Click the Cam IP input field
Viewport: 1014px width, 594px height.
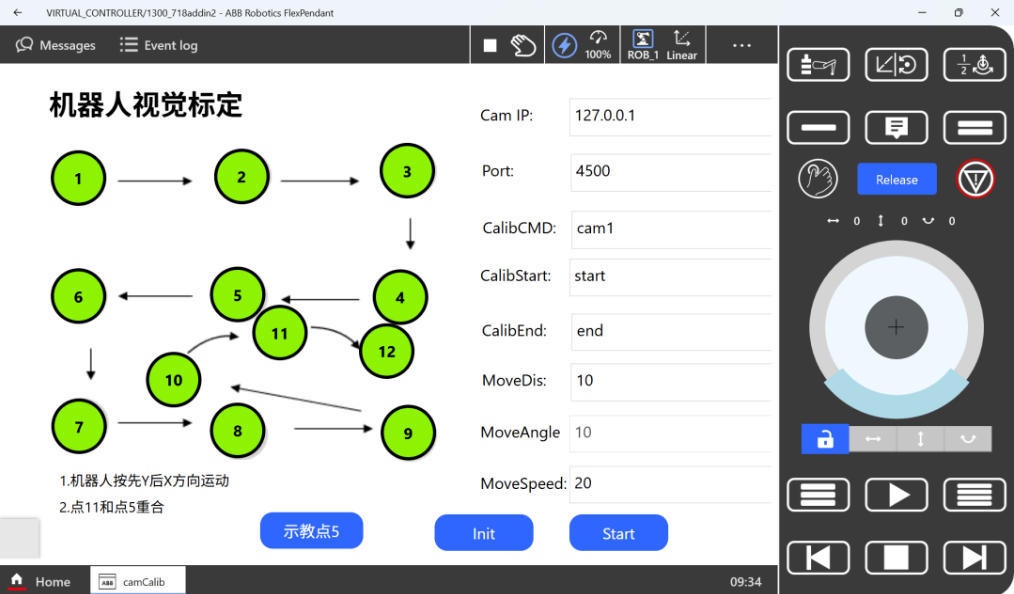pyautogui.click(x=670, y=116)
